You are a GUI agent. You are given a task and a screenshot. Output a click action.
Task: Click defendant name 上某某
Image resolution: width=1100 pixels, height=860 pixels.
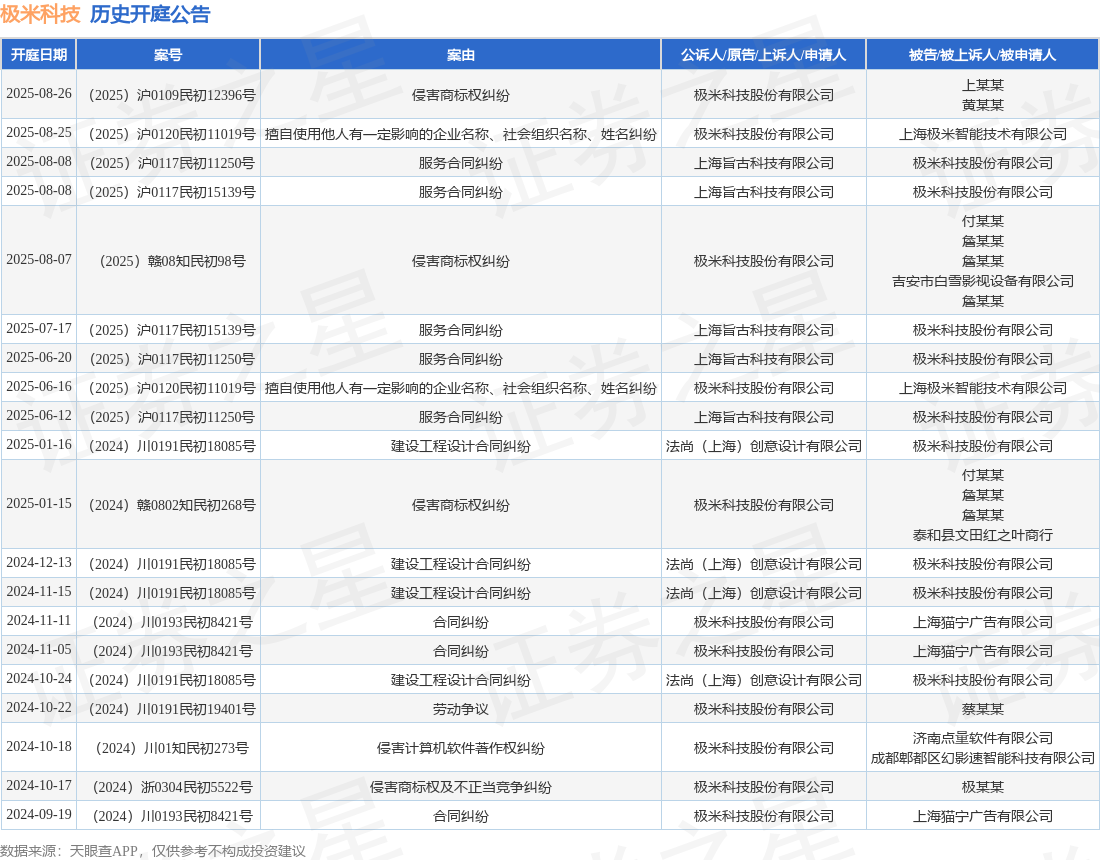pos(982,85)
